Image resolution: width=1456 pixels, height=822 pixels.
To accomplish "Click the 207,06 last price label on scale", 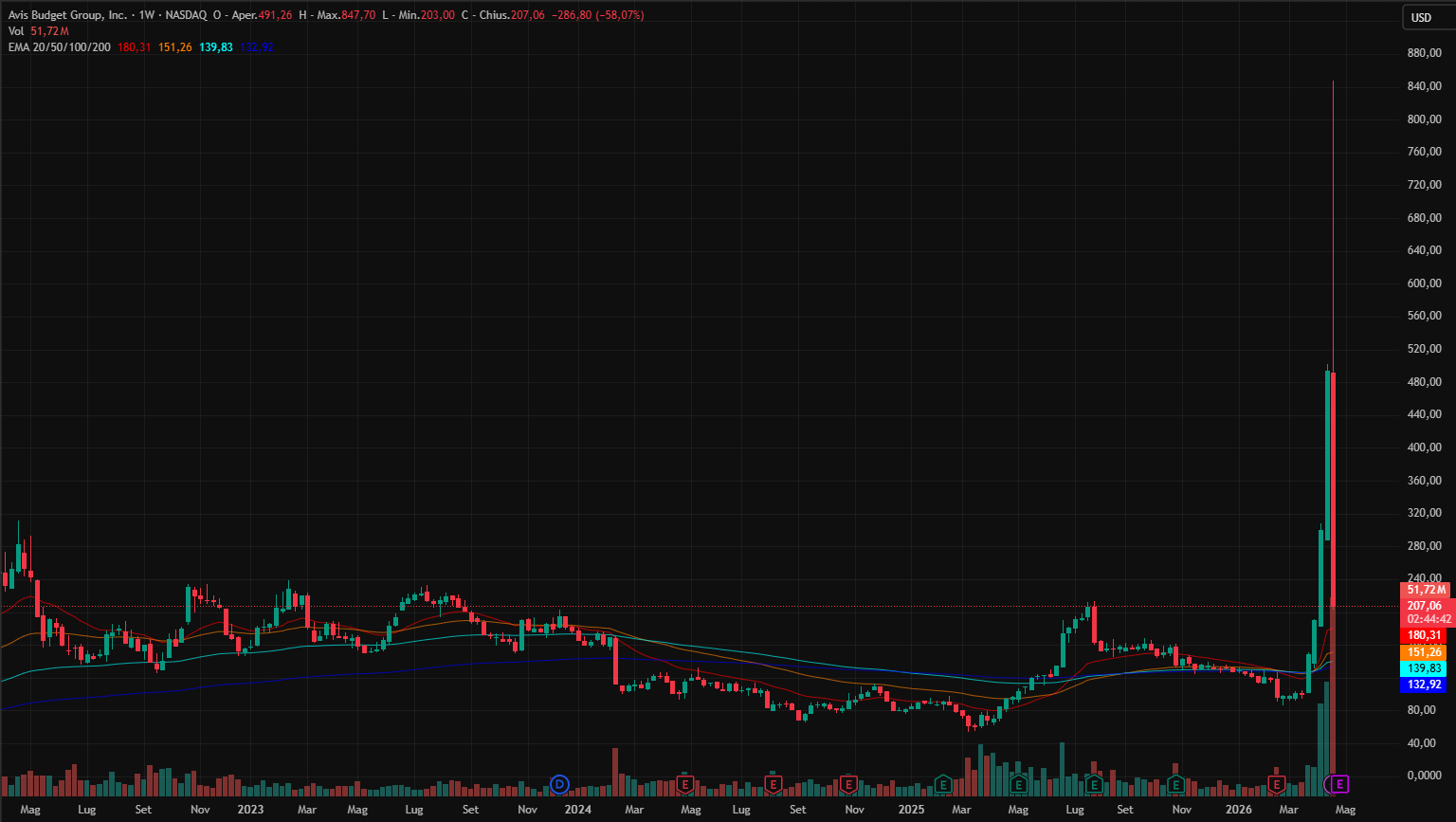I will (x=1425, y=606).
